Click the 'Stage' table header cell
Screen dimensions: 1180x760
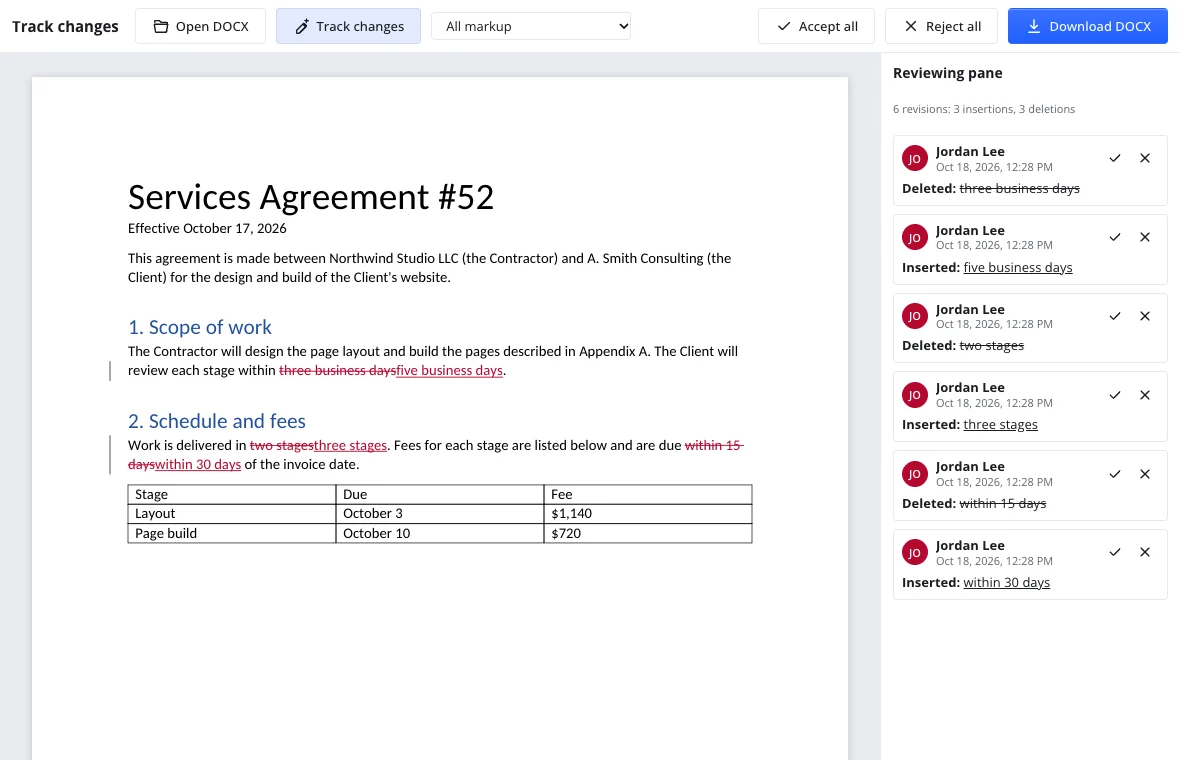coord(232,494)
